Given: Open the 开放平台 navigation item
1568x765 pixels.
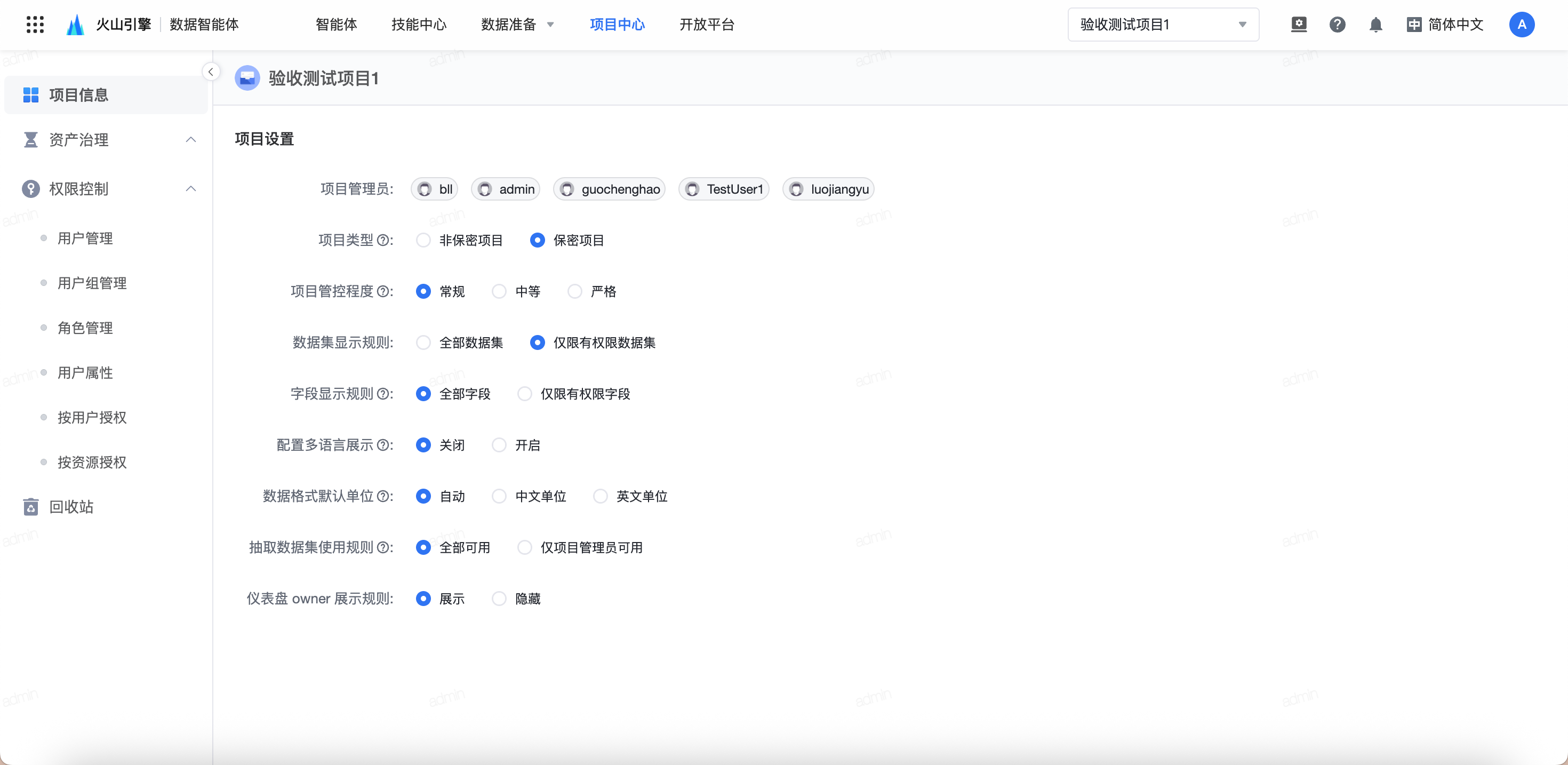Looking at the screenshot, I should point(707,25).
